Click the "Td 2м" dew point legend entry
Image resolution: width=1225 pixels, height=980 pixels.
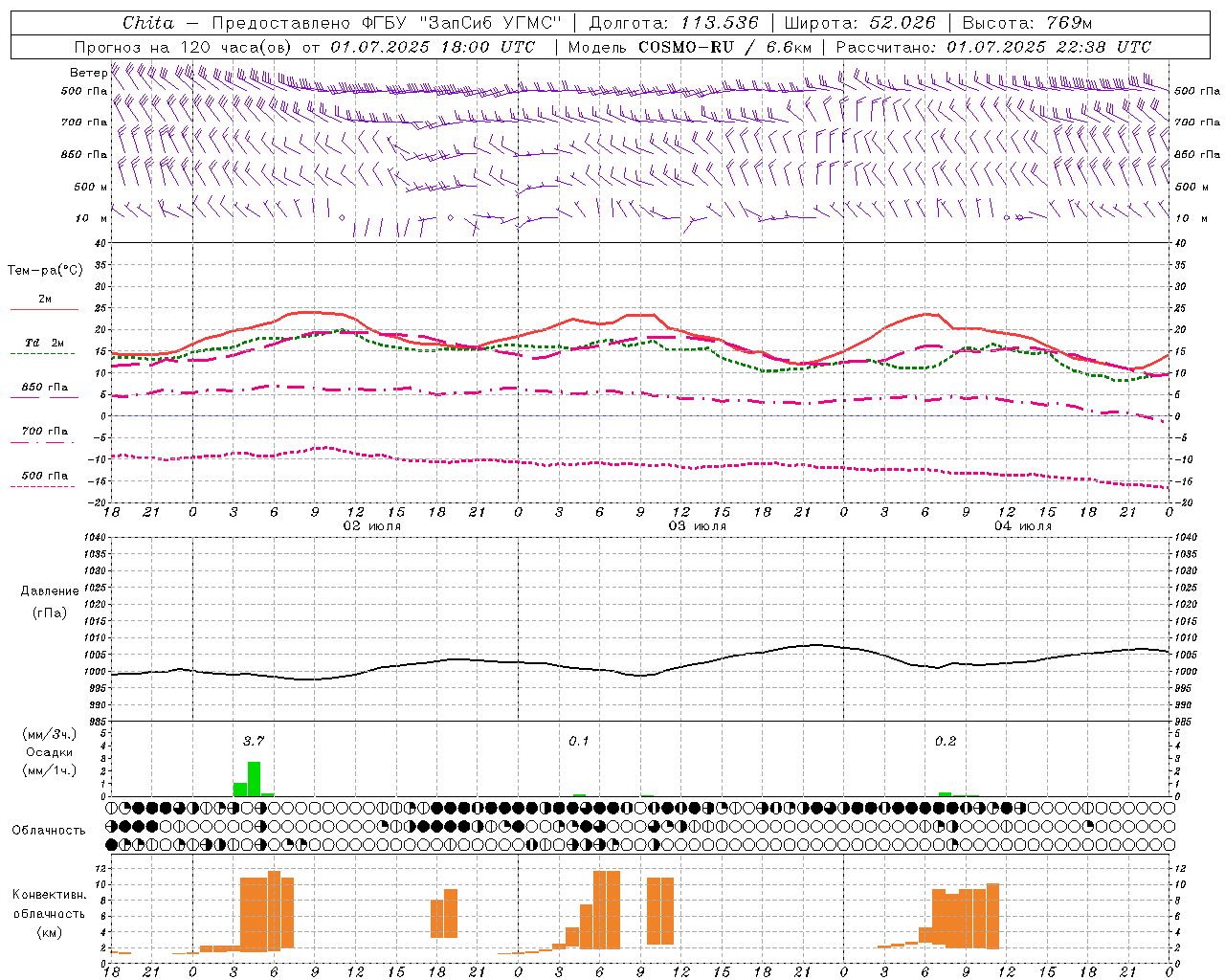[x=44, y=344]
